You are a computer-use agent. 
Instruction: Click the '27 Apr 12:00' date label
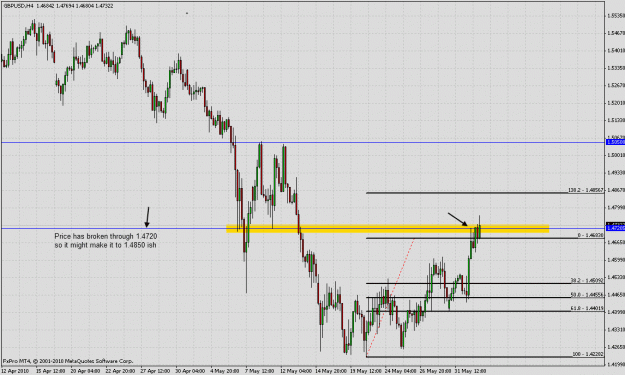pyautogui.click(x=155, y=371)
